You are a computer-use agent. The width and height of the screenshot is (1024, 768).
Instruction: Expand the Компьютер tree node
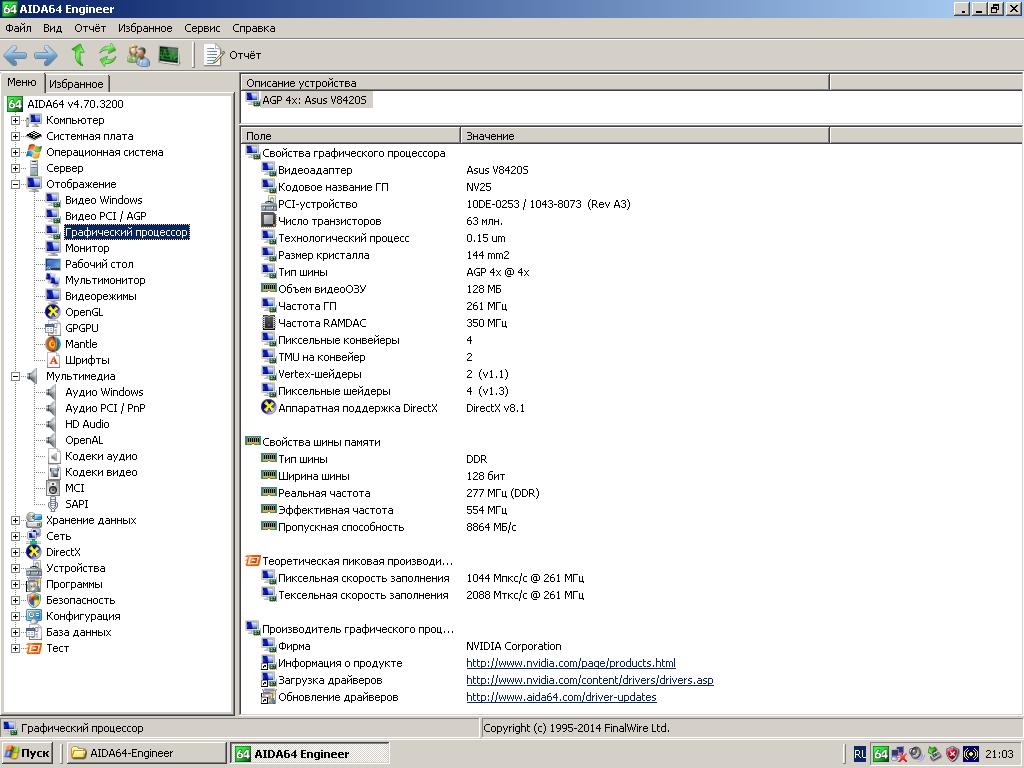[x=15, y=120]
